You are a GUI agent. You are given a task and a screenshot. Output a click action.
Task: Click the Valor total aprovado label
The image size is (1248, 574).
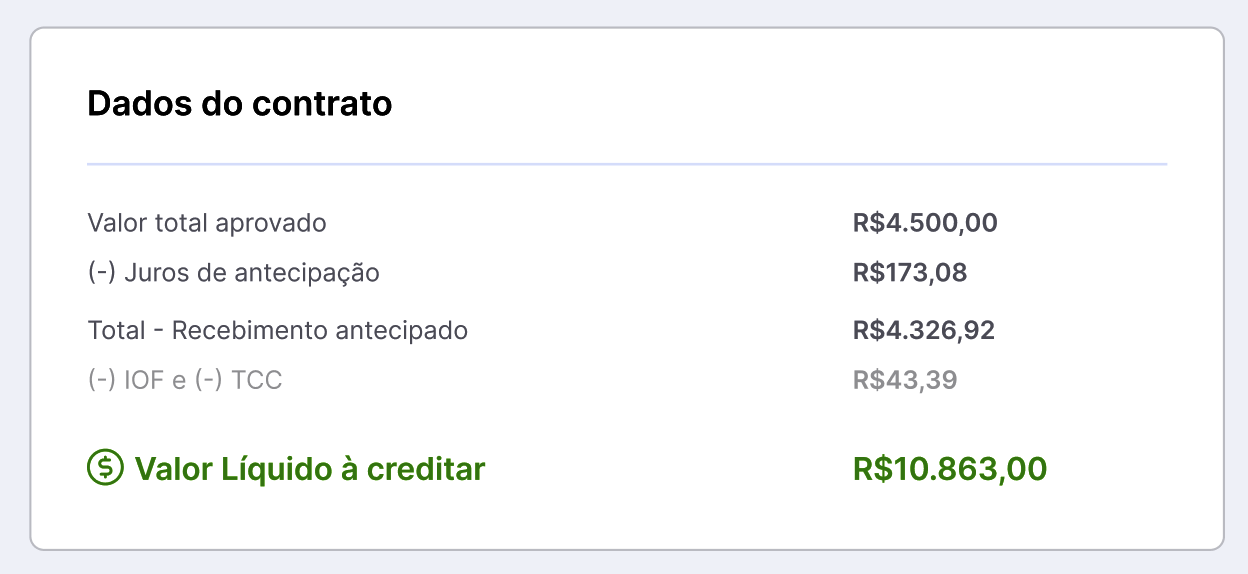(207, 222)
